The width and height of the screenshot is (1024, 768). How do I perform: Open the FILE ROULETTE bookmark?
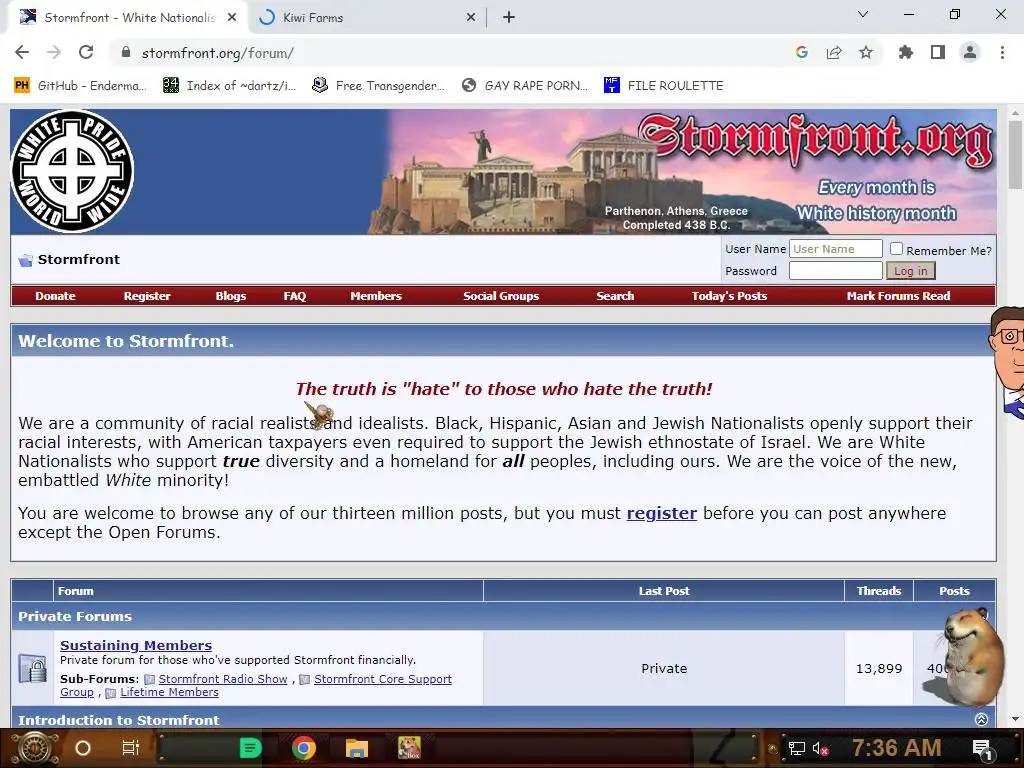click(664, 86)
